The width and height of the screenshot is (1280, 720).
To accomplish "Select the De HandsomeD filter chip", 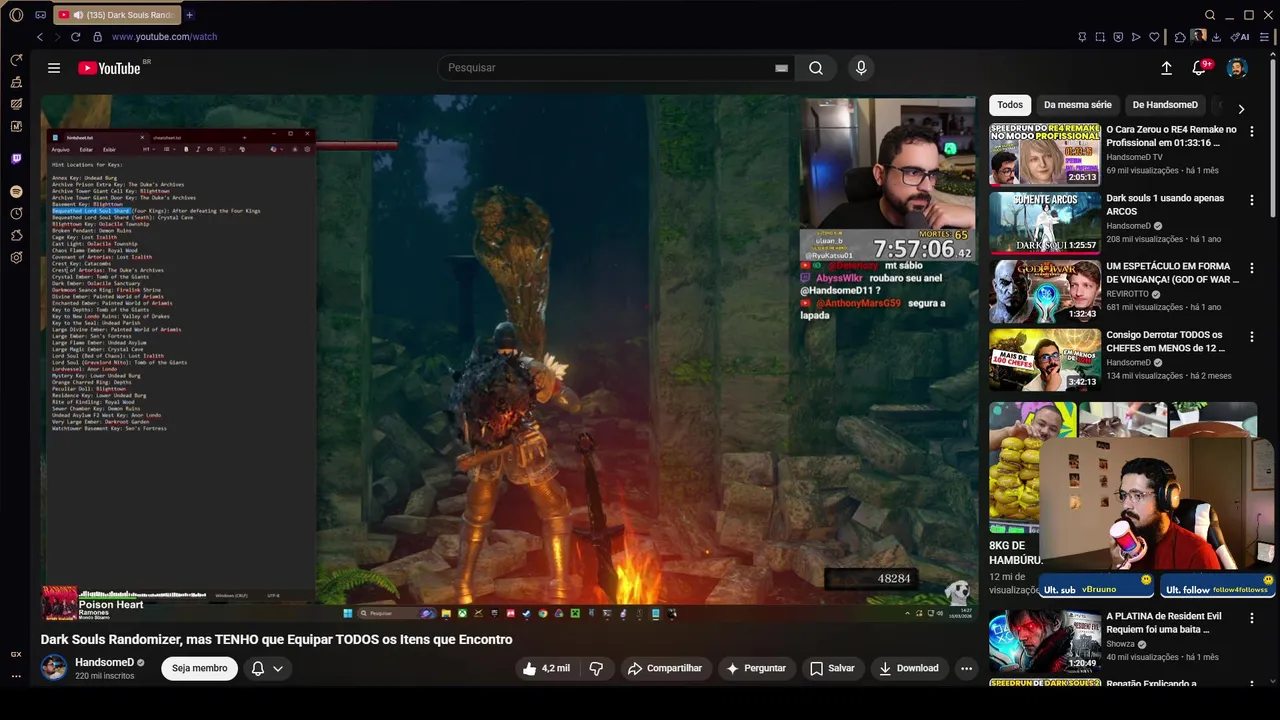I will (x=1165, y=105).
